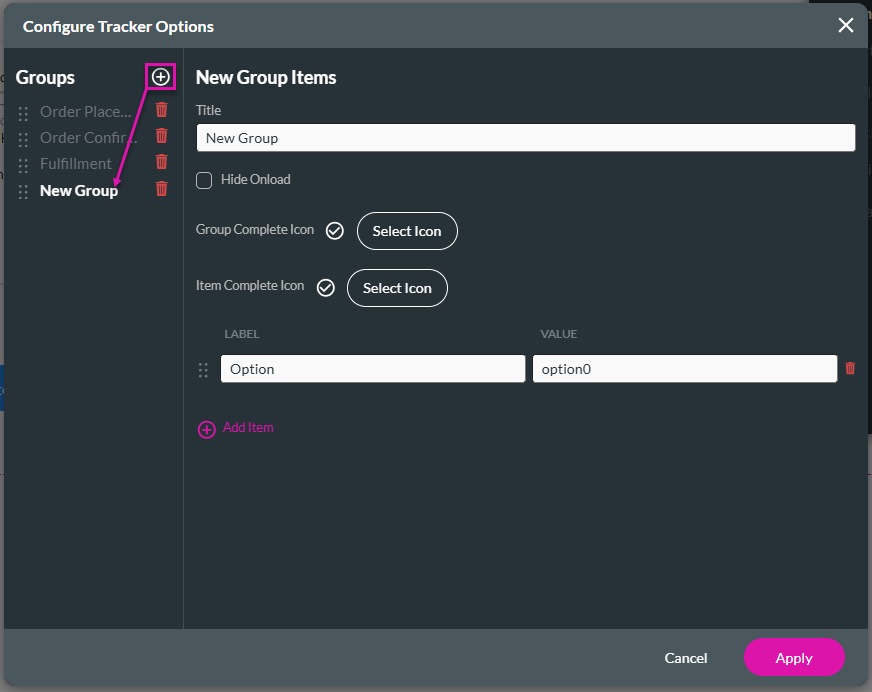Delete the New Group entry
Screen dimensions: 872x692
161,188
